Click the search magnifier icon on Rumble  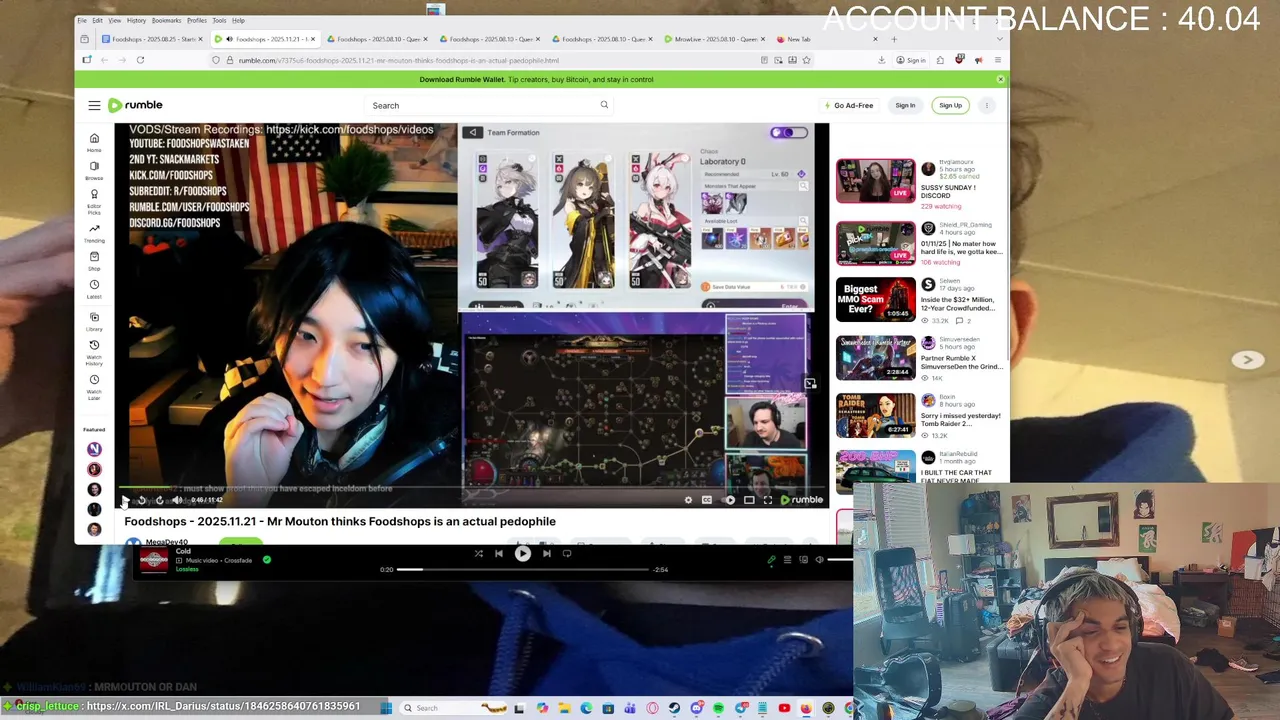(x=604, y=105)
